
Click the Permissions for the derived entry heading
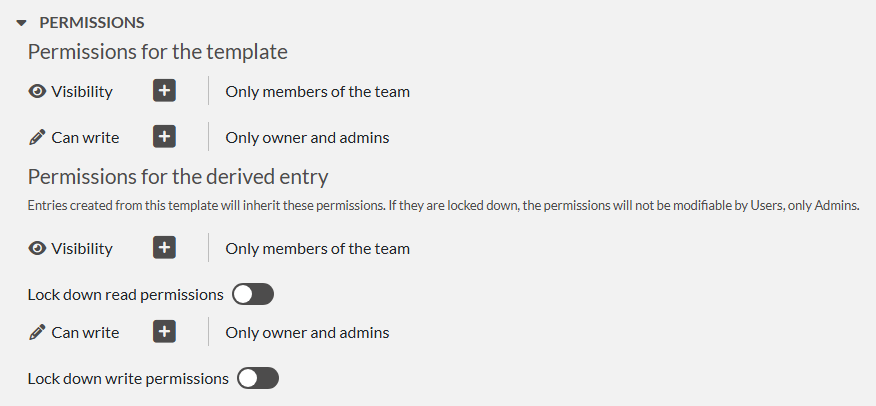click(x=178, y=177)
